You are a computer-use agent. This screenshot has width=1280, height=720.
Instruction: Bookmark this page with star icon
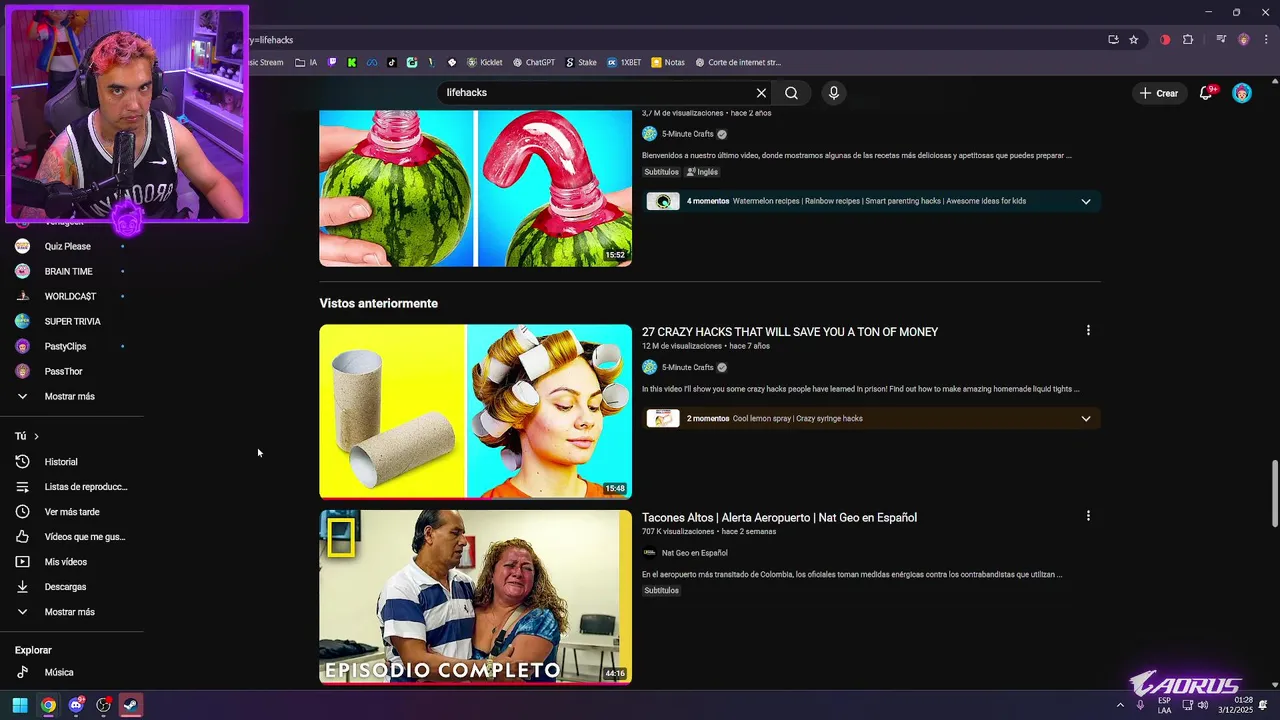1133,40
